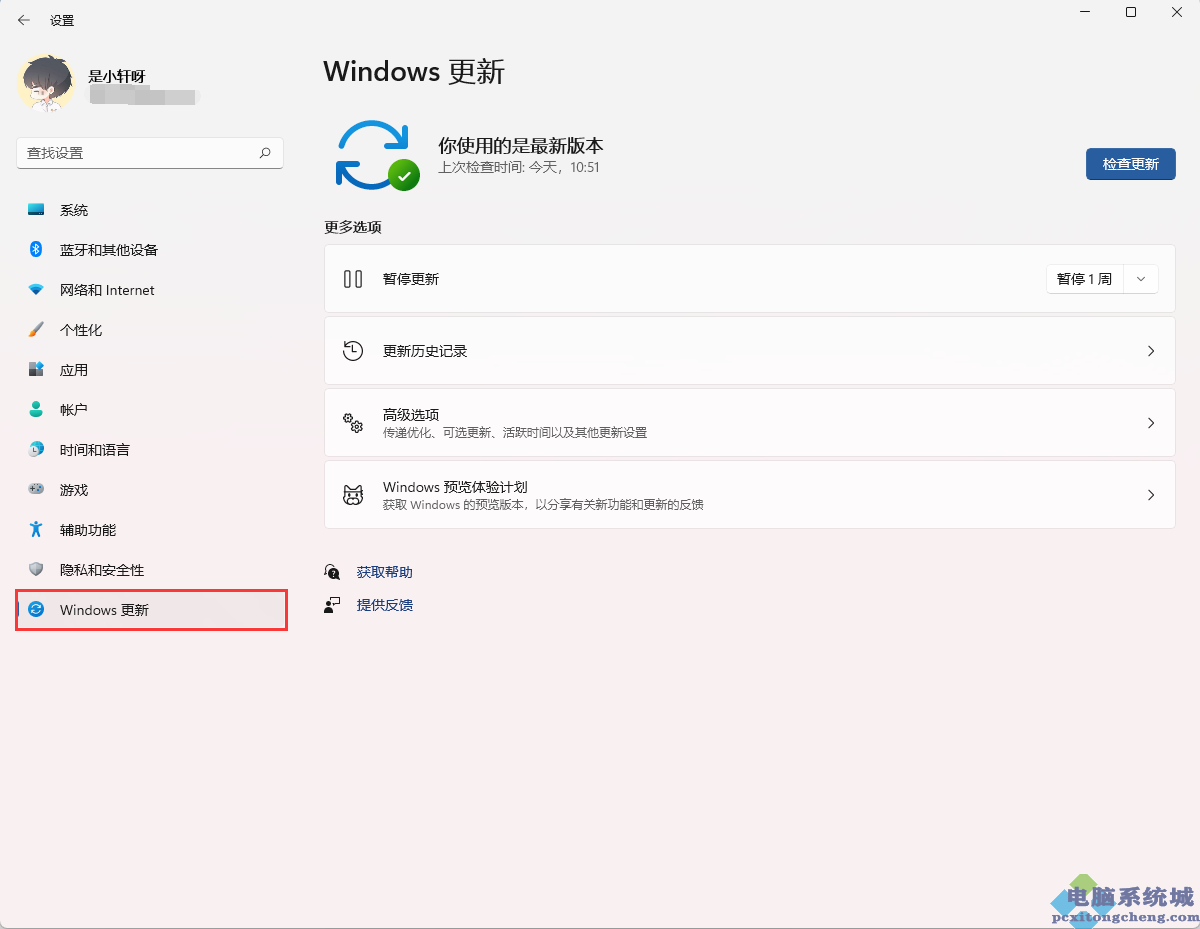The image size is (1200, 929).
Task: Expand the pause duration dropdown arrow
Action: [1141, 279]
